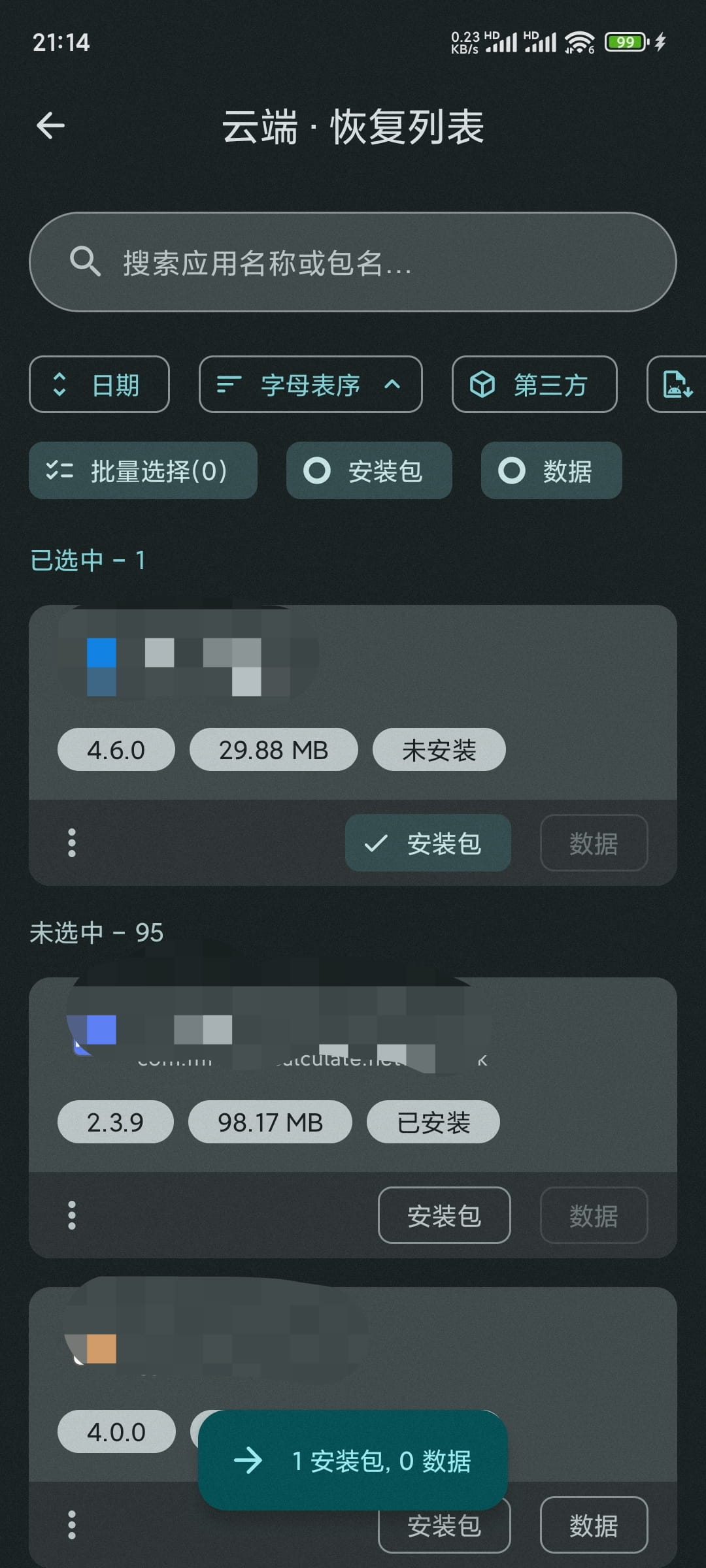The height and width of the screenshot is (1568, 706).
Task: Open the three-dot menu on the 2.3.9 app card
Action: coord(71,1214)
